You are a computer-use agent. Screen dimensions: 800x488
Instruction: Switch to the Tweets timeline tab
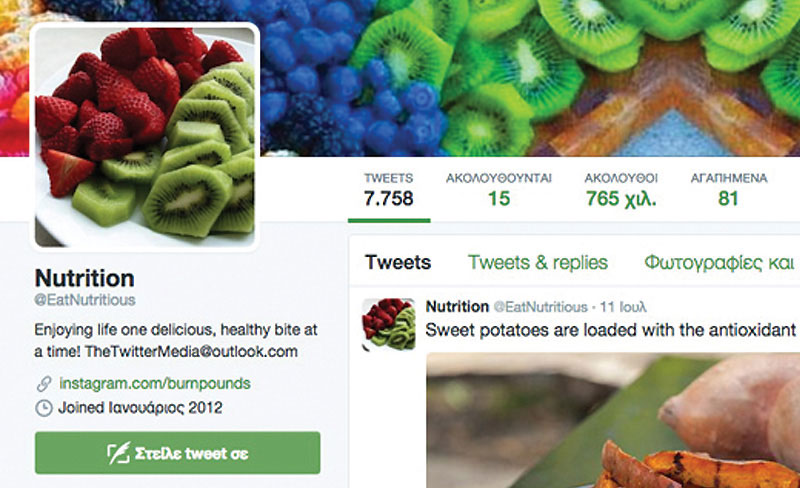coord(398,262)
